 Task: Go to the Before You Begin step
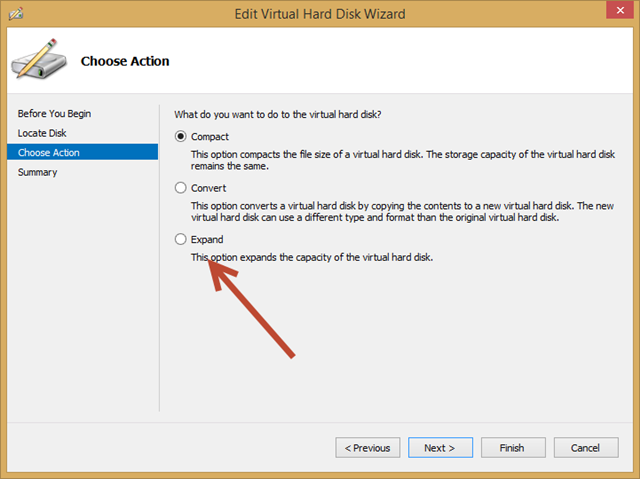pyautogui.click(x=54, y=114)
